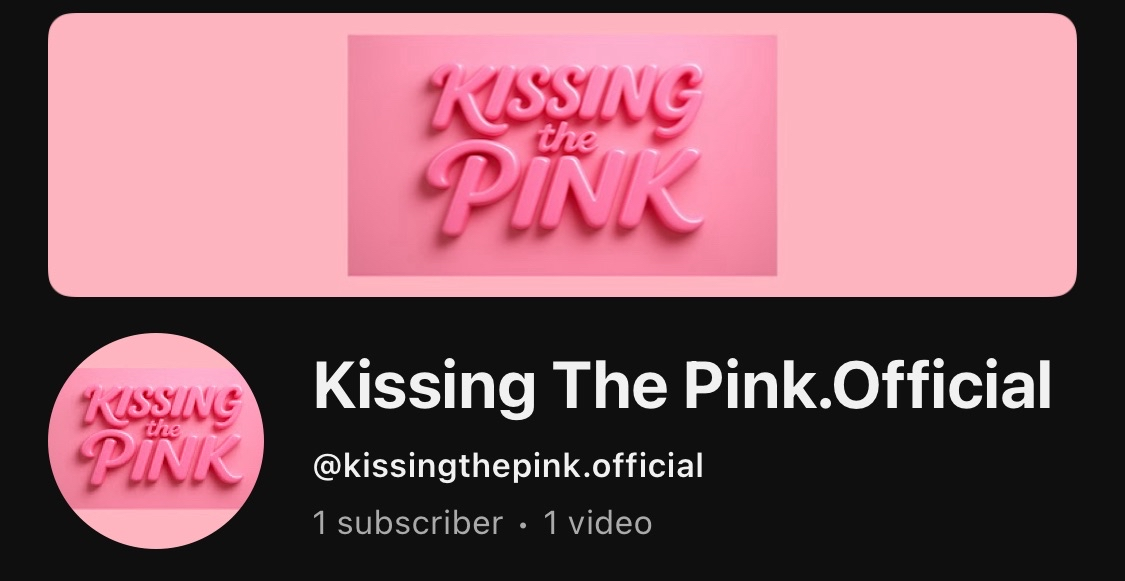Click the small 'the' script in the banner logo
1125x581 pixels.
click(568, 136)
